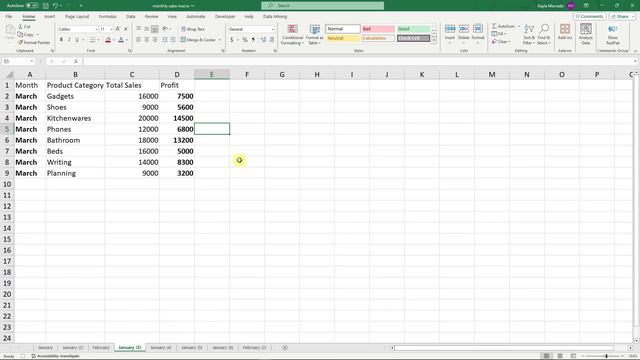
Task: Click Increase Decimal icon
Action: (x=263, y=40)
